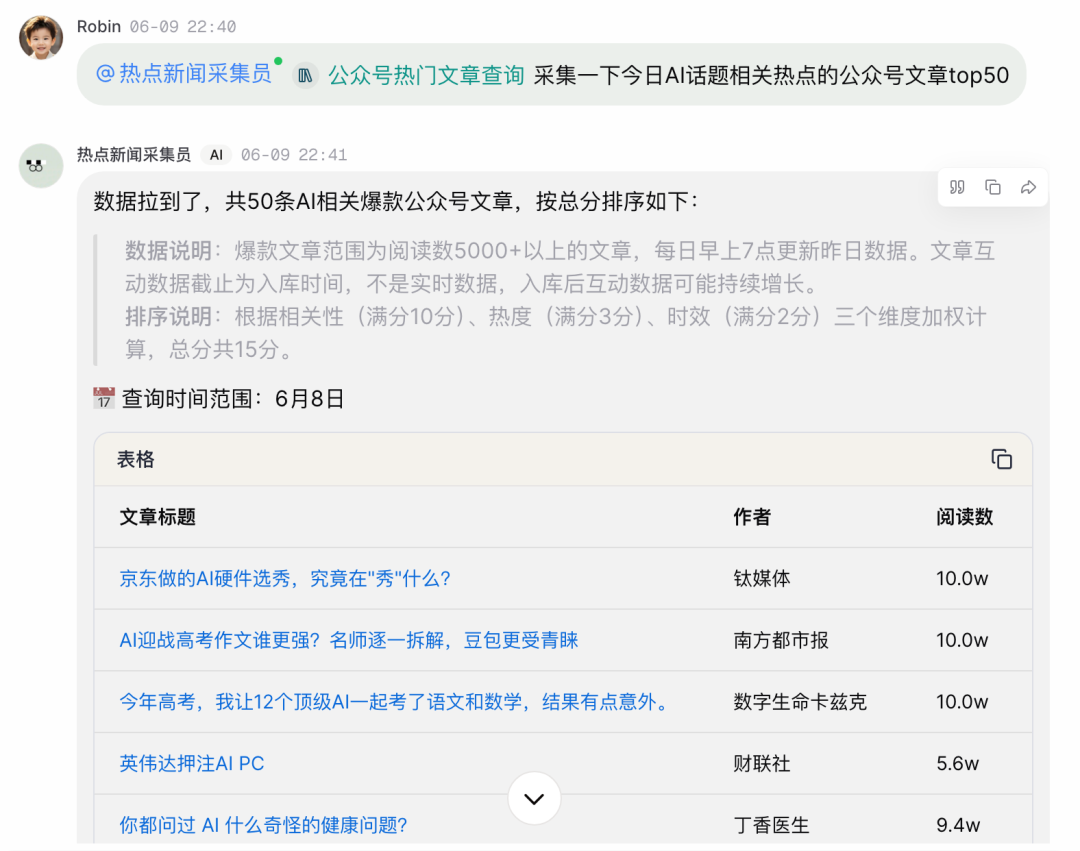
Task: Click the 表格 table title label
Action: point(136,459)
